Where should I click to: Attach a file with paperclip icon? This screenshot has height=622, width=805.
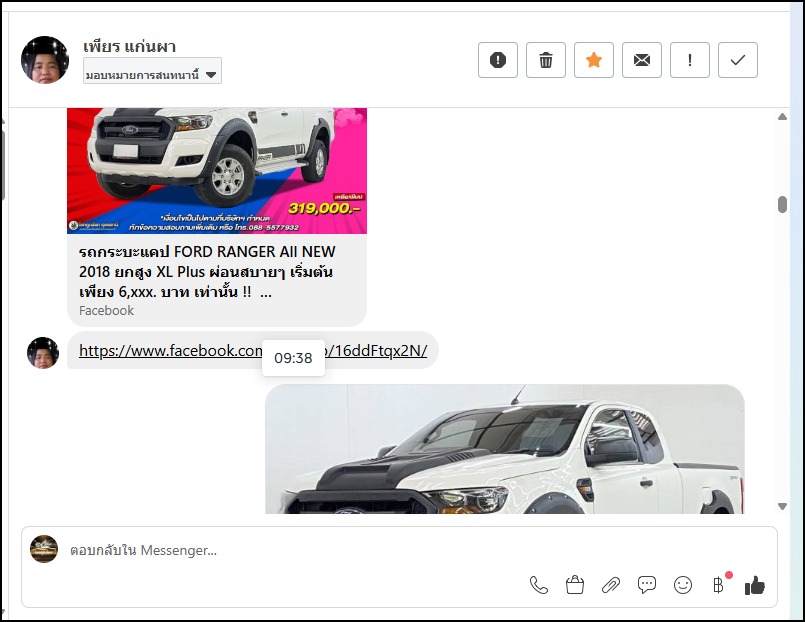(611, 585)
